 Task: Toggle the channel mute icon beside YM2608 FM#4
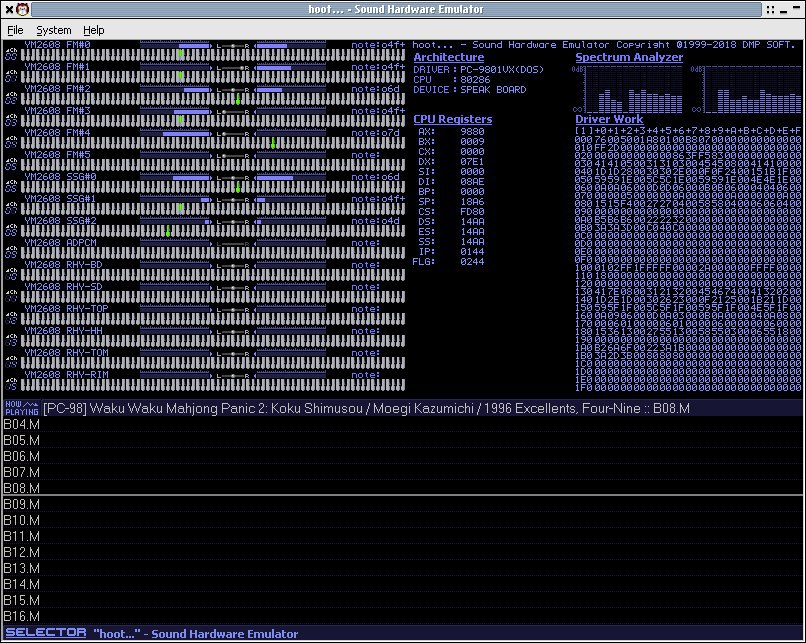tap(11, 142)
